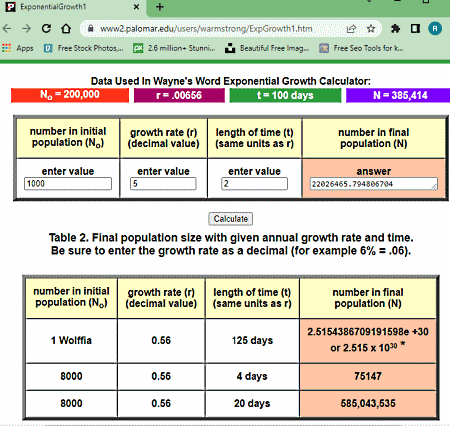The height and width of the screenshot is (426, 450).
Task: Click the red No = 200,000 box
Action: (x=70, y=95)
